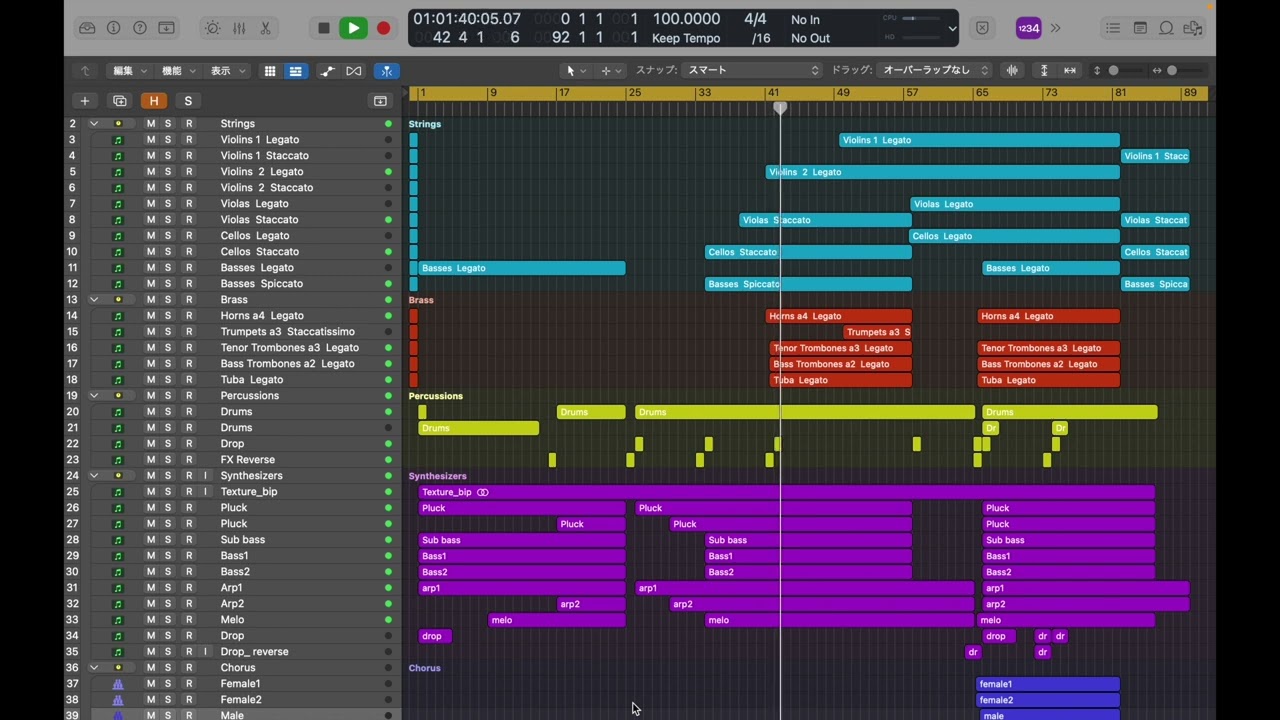
Task: Click the Duplicate Track icon
Action: (x=120, y=101)
